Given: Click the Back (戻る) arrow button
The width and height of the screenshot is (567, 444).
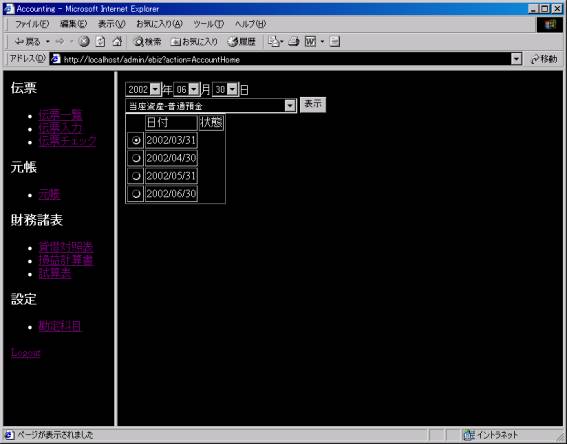Looking at the screenshot, I should 27,42.
